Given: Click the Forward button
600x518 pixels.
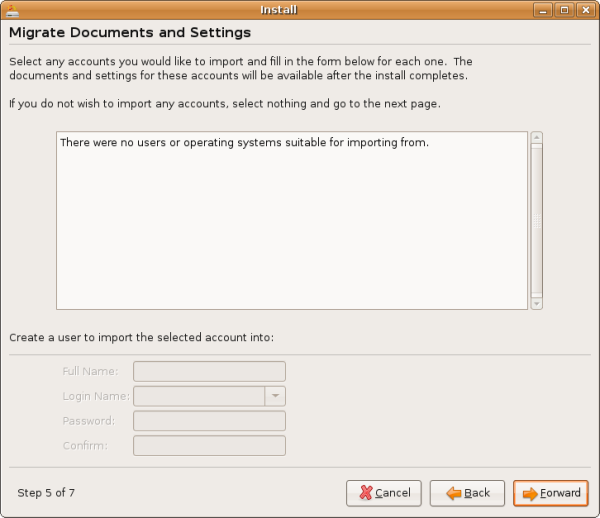Looking at the screenshot, I should tap(551, 493).
